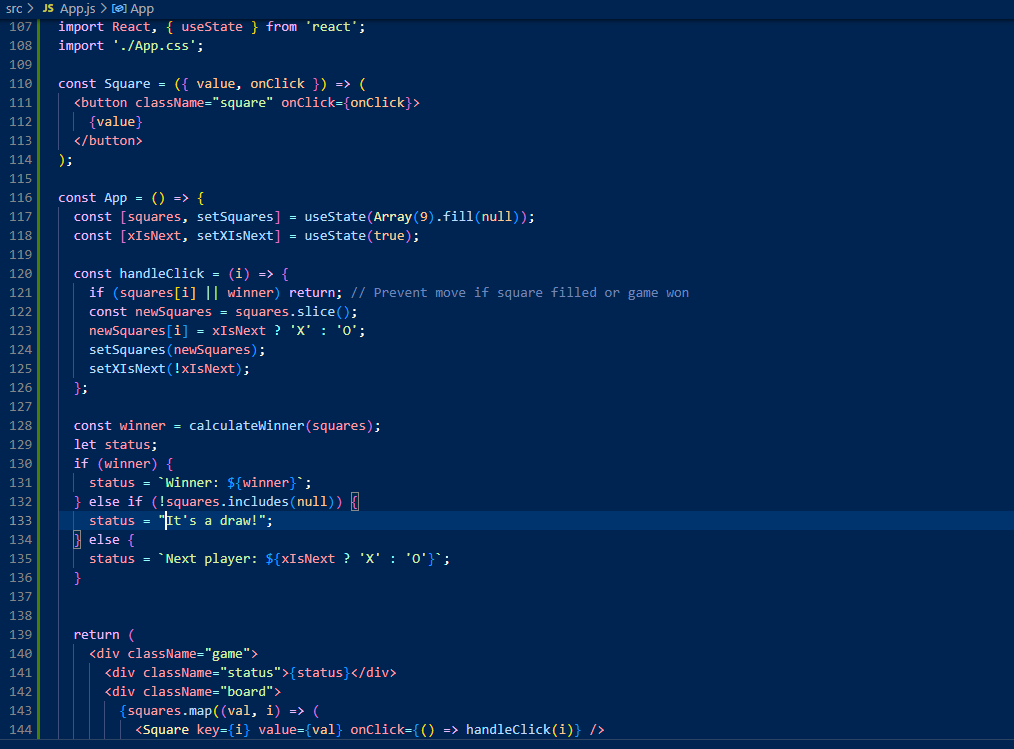
Task: Click the JS file icon in breadcrumb
Action: (x=48, y=8)
